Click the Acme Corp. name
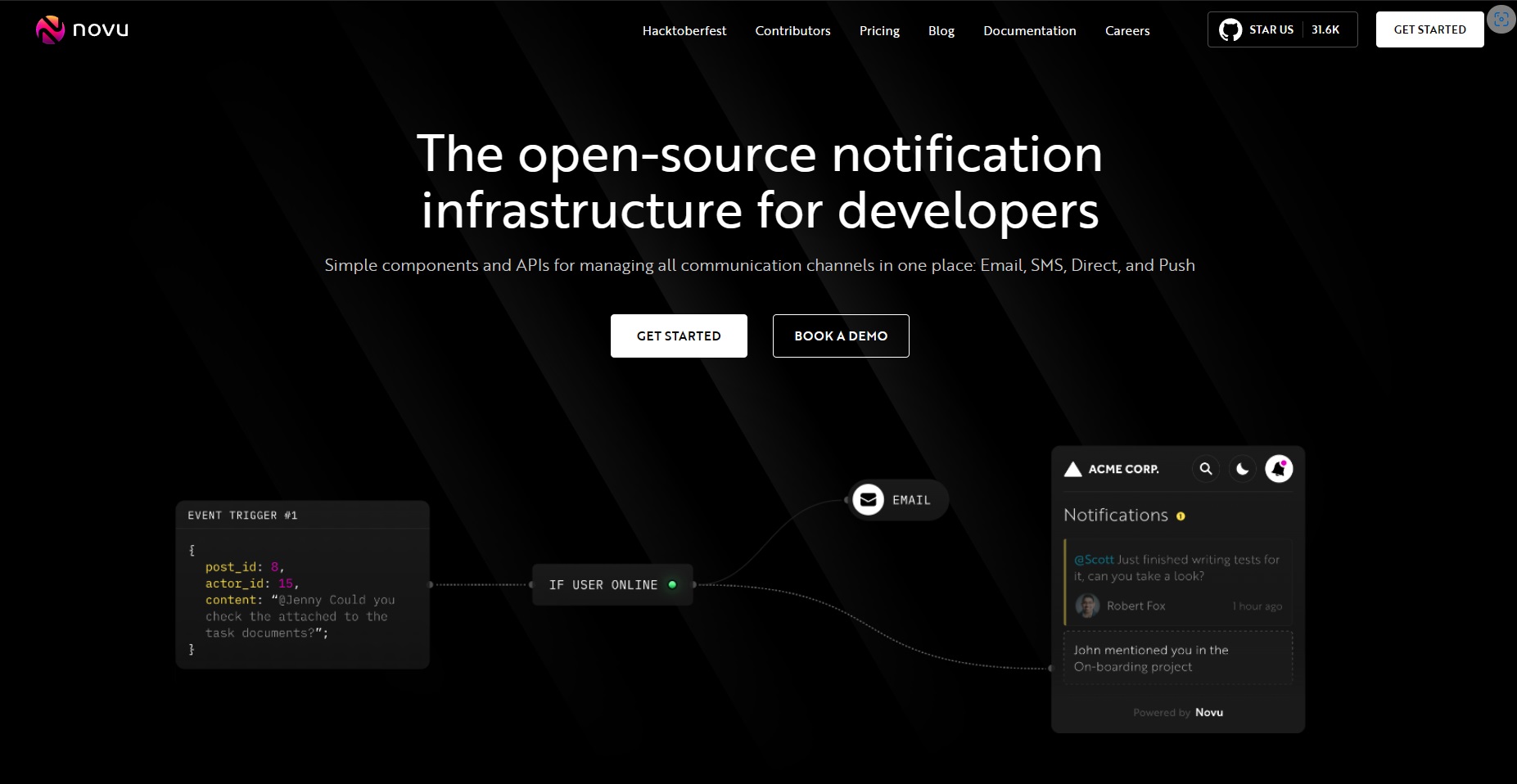Image resolution: width=1517 pixels, height=784 pixels. (1123, 469)
